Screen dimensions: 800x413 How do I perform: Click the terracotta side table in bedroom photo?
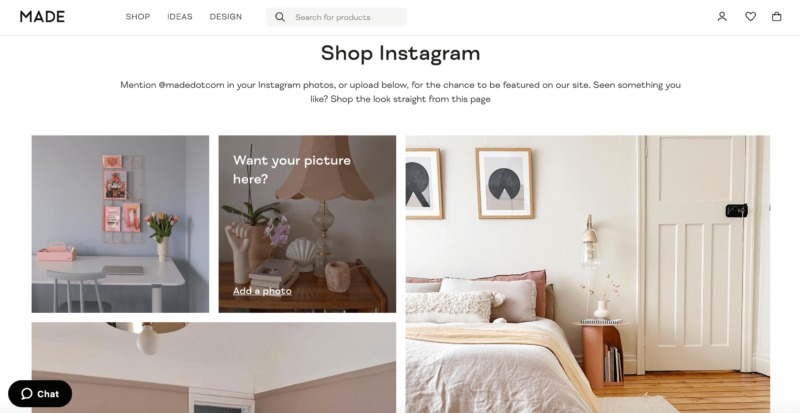601,354
